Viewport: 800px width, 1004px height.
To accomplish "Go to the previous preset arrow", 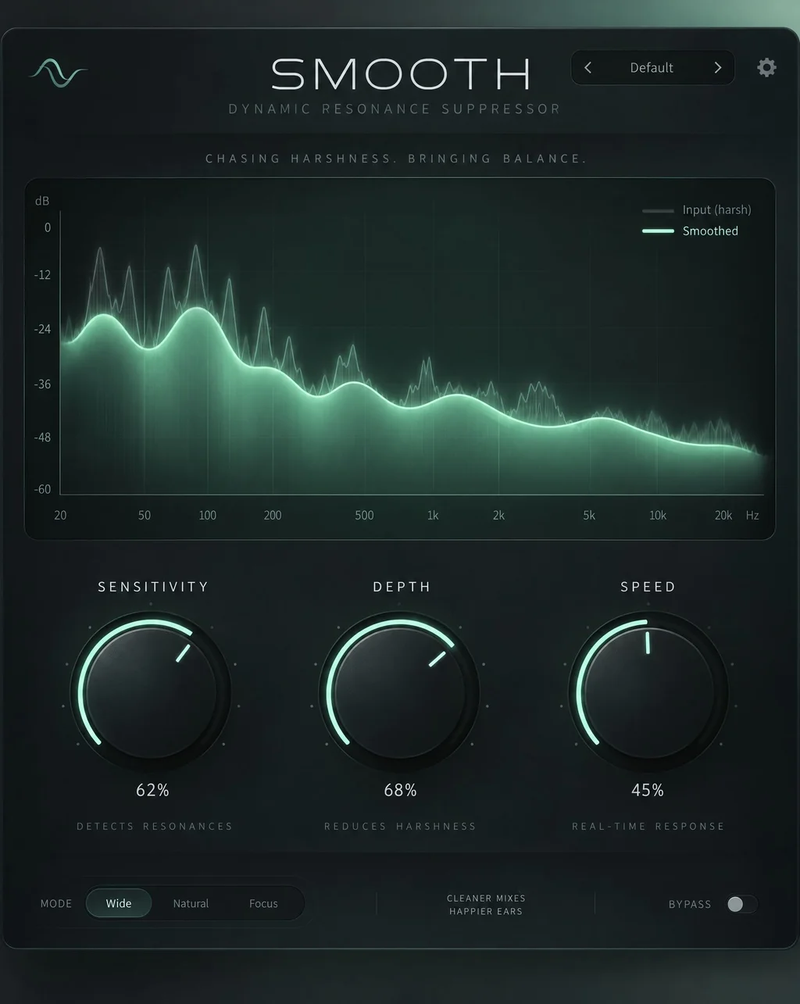I will pyautogui.click(x=588, y=67).
